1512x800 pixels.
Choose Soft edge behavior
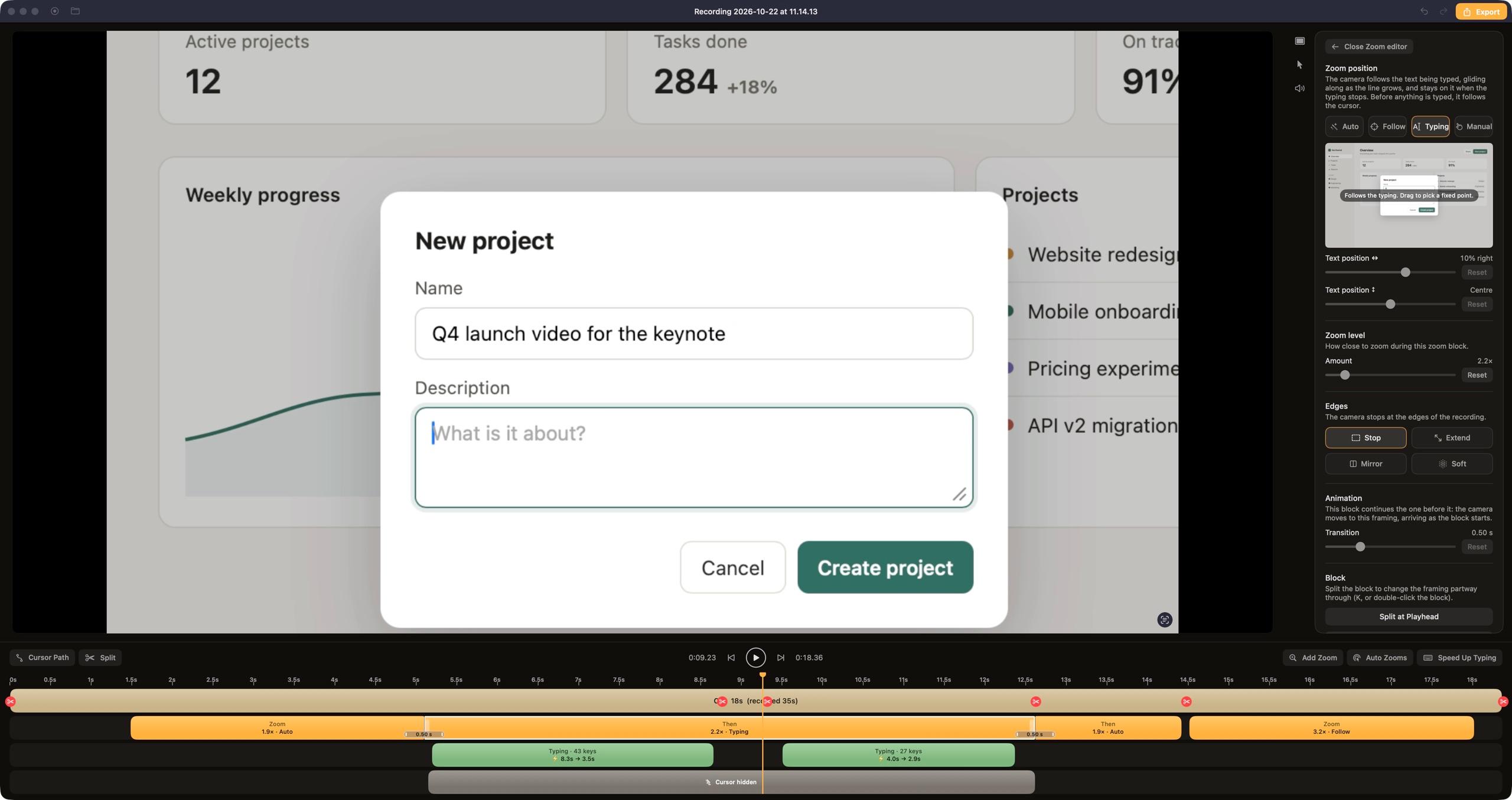click(x=1452, y=463)
